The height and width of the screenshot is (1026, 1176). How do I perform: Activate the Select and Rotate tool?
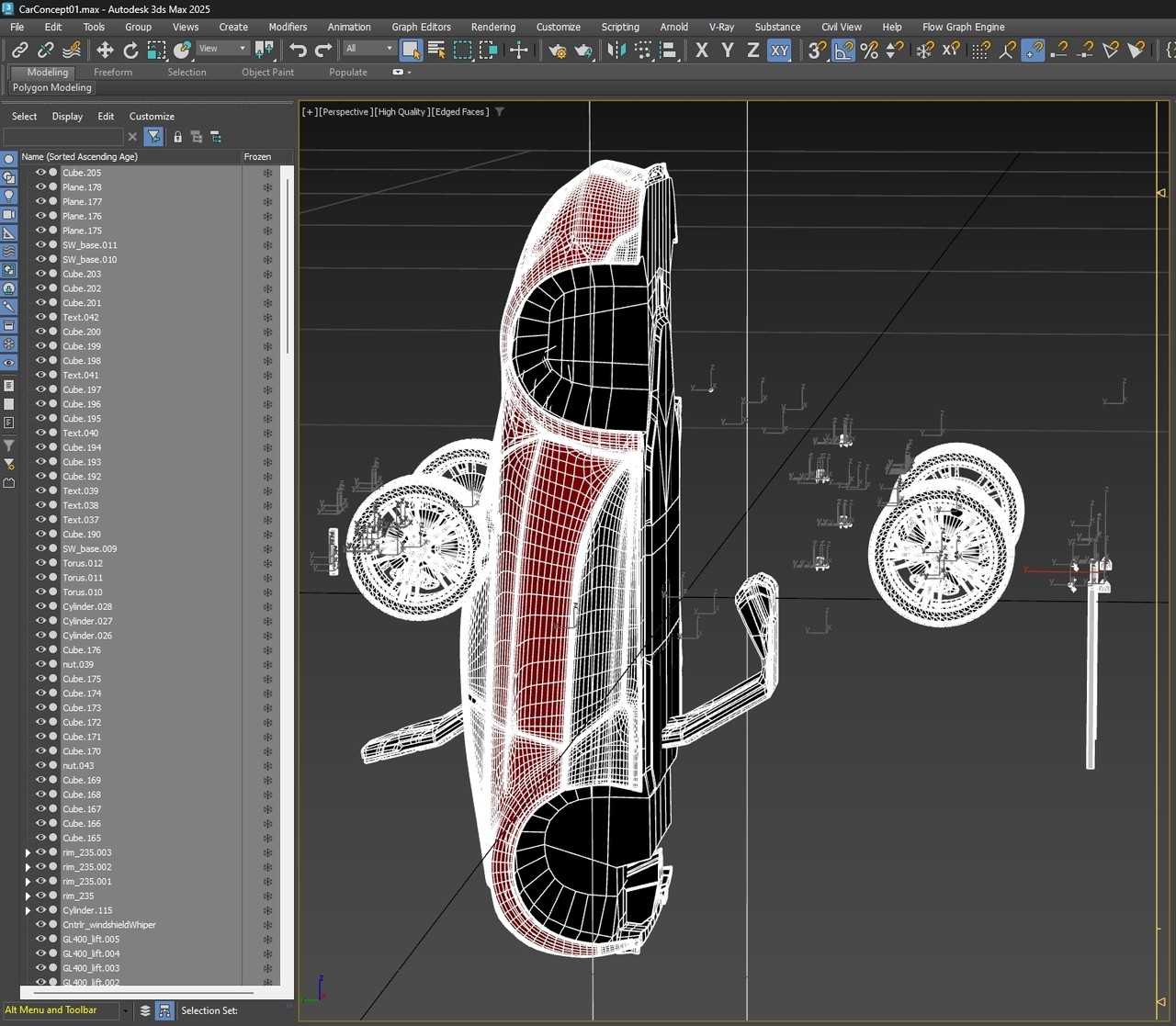pyautogui.click(x=130, y=50)
